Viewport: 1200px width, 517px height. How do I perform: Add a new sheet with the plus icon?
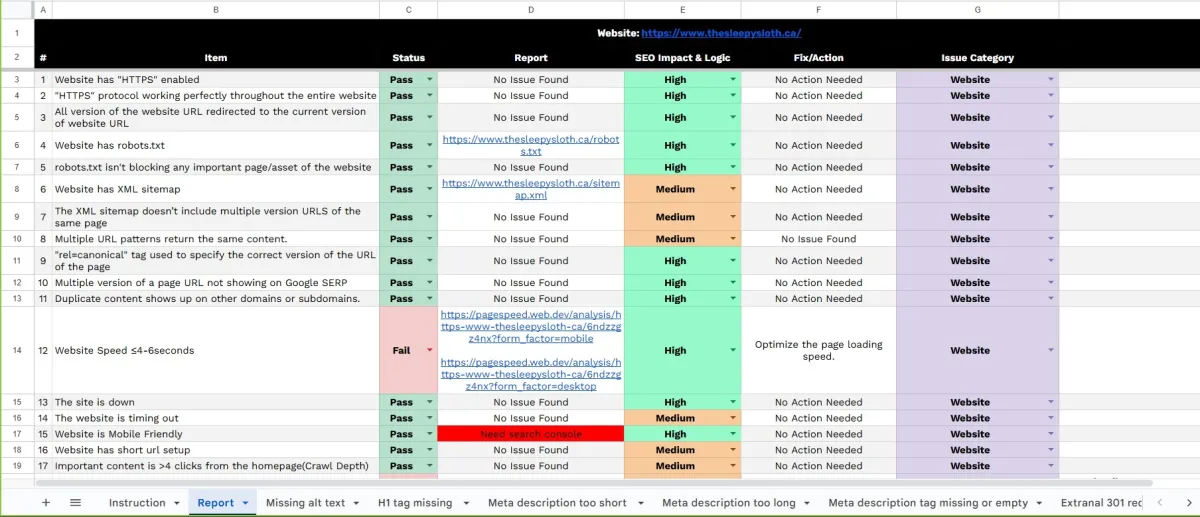(45, 502)
